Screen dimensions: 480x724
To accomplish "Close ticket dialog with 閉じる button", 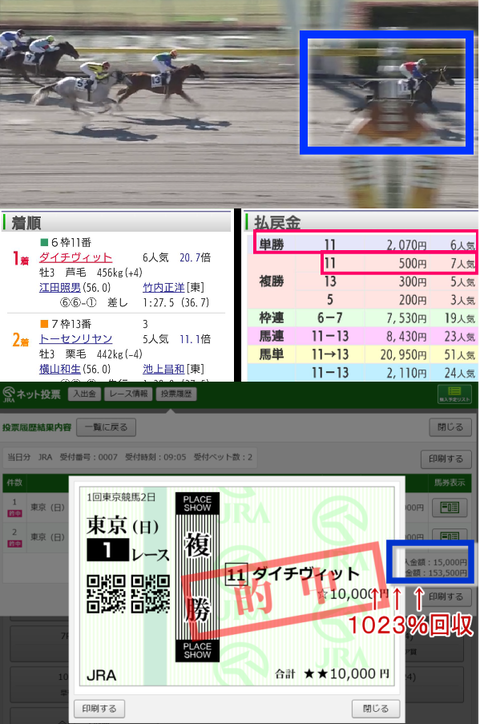I will (375, 708).
